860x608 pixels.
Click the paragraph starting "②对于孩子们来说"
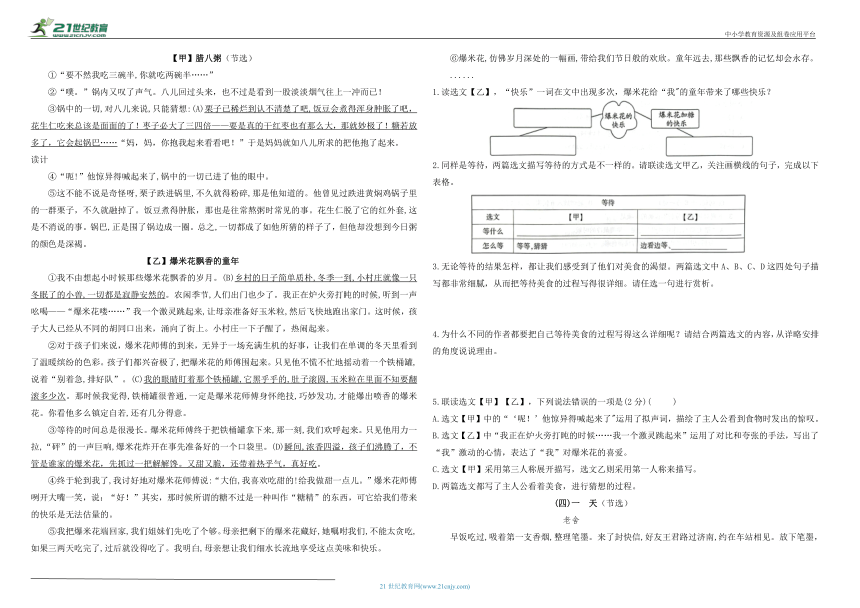click(224, 379)
